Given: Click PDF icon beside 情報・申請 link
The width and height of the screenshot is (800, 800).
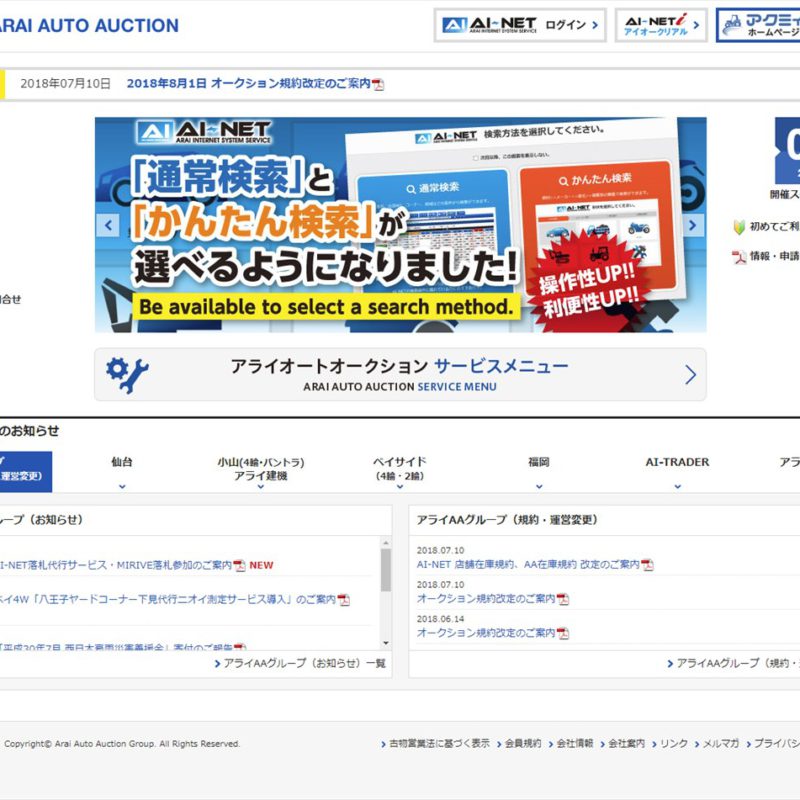Looking at the screenshot, I should [739, 257].
